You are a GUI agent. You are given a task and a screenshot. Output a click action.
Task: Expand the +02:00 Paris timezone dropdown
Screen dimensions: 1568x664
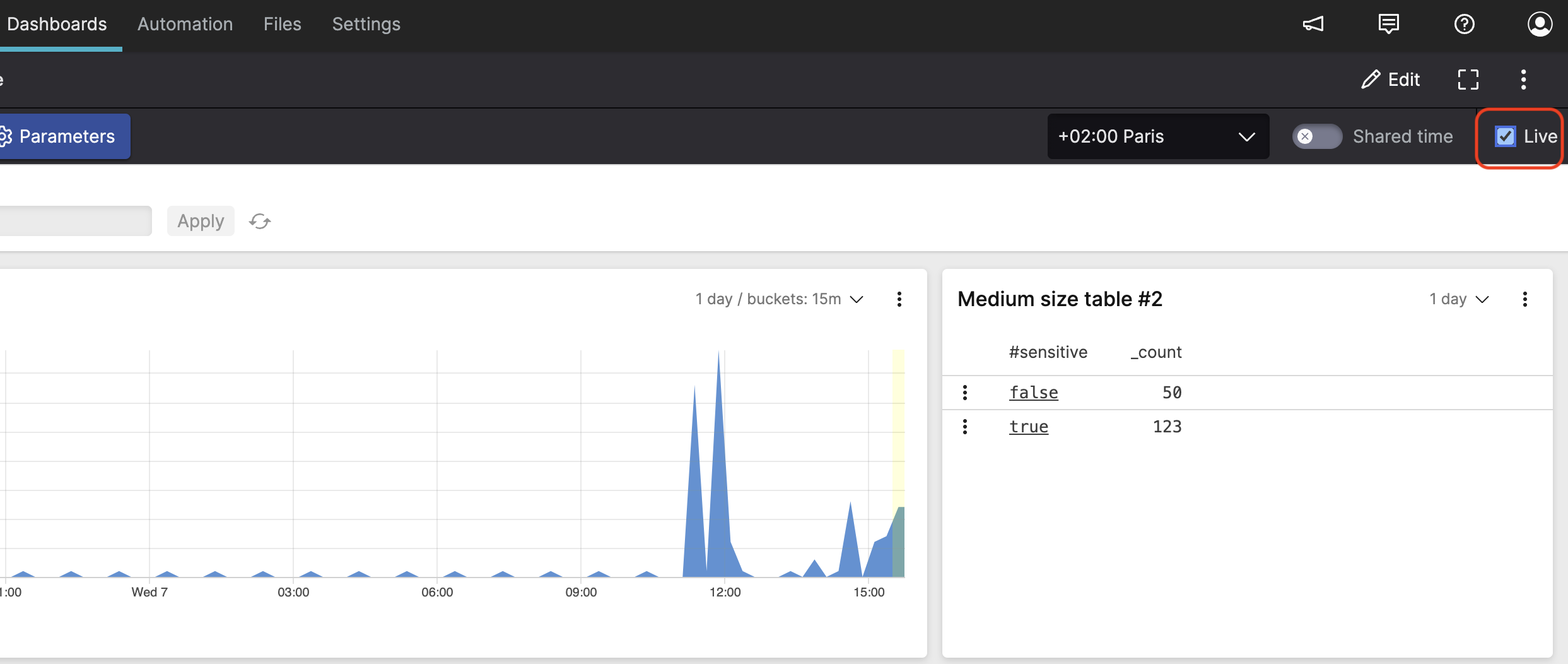(1157, 136)
